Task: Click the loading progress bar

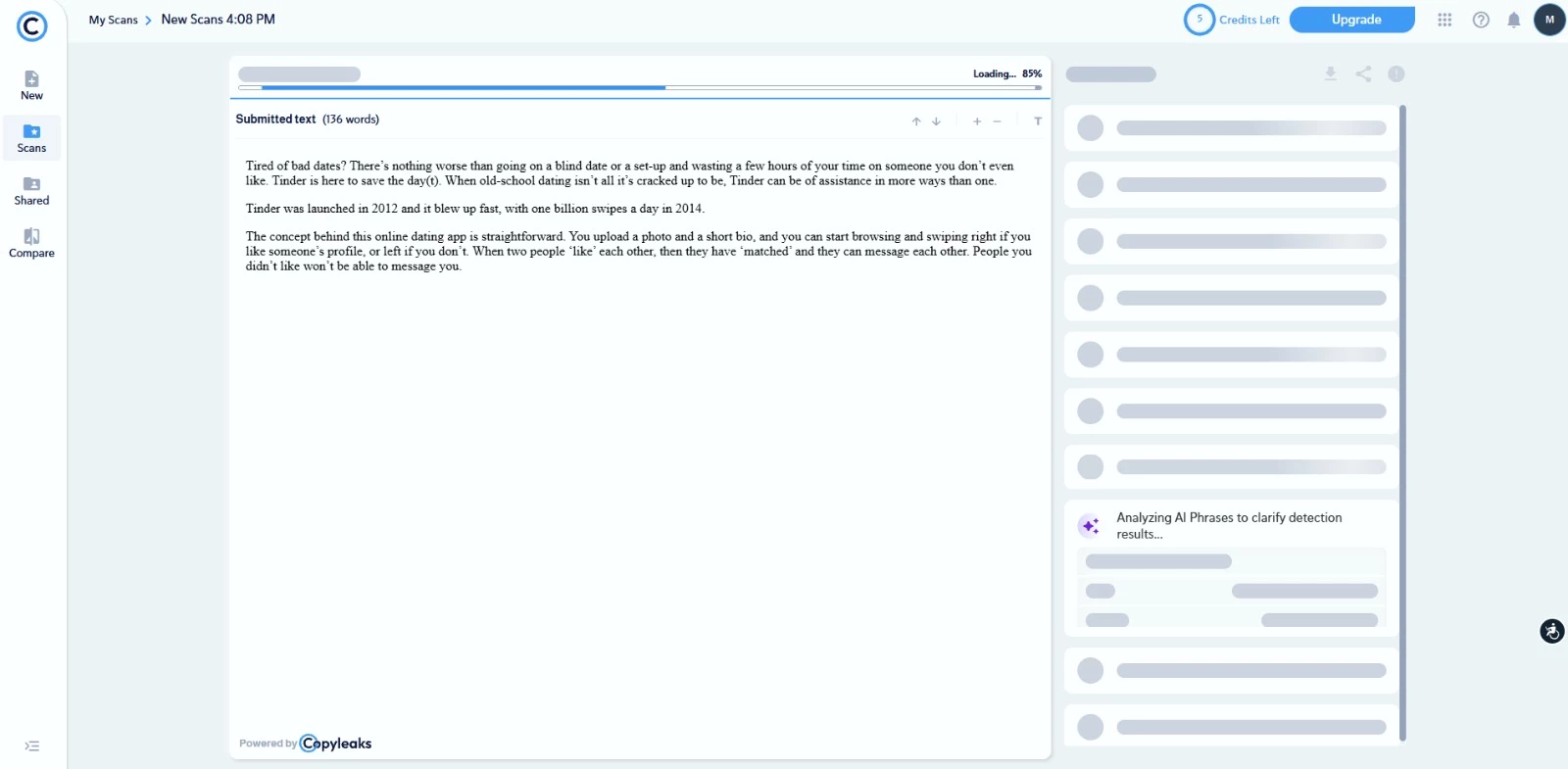Action: 640,87
